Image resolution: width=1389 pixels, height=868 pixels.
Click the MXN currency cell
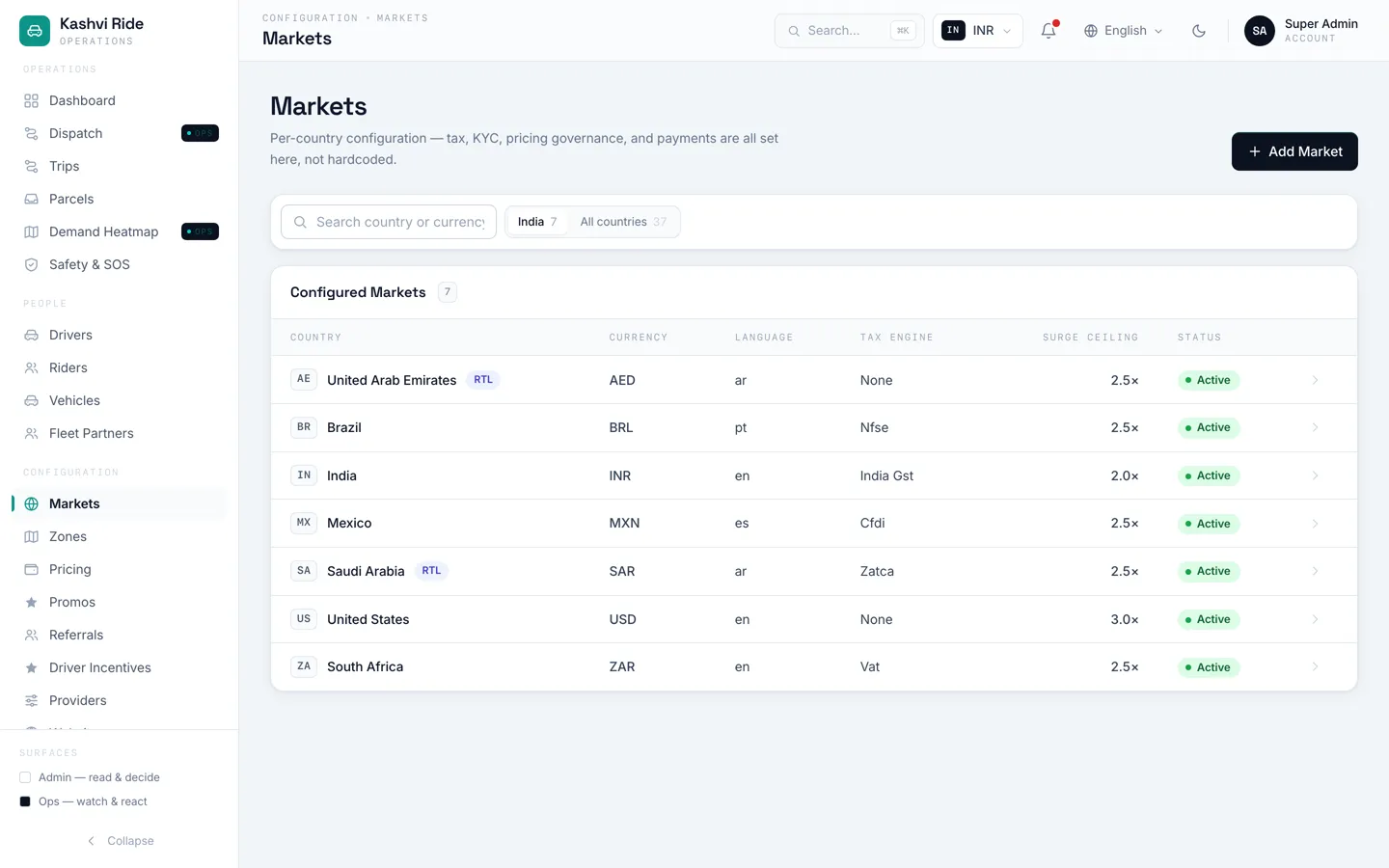click(624, 523)
